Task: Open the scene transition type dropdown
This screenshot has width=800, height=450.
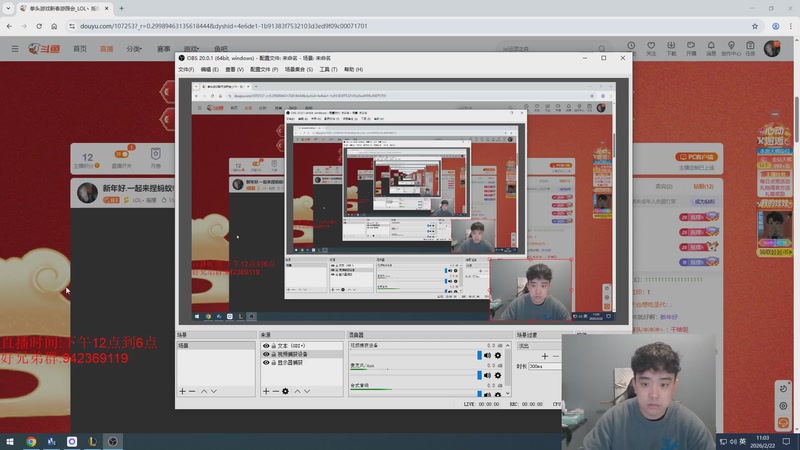Action: point(539,346)
